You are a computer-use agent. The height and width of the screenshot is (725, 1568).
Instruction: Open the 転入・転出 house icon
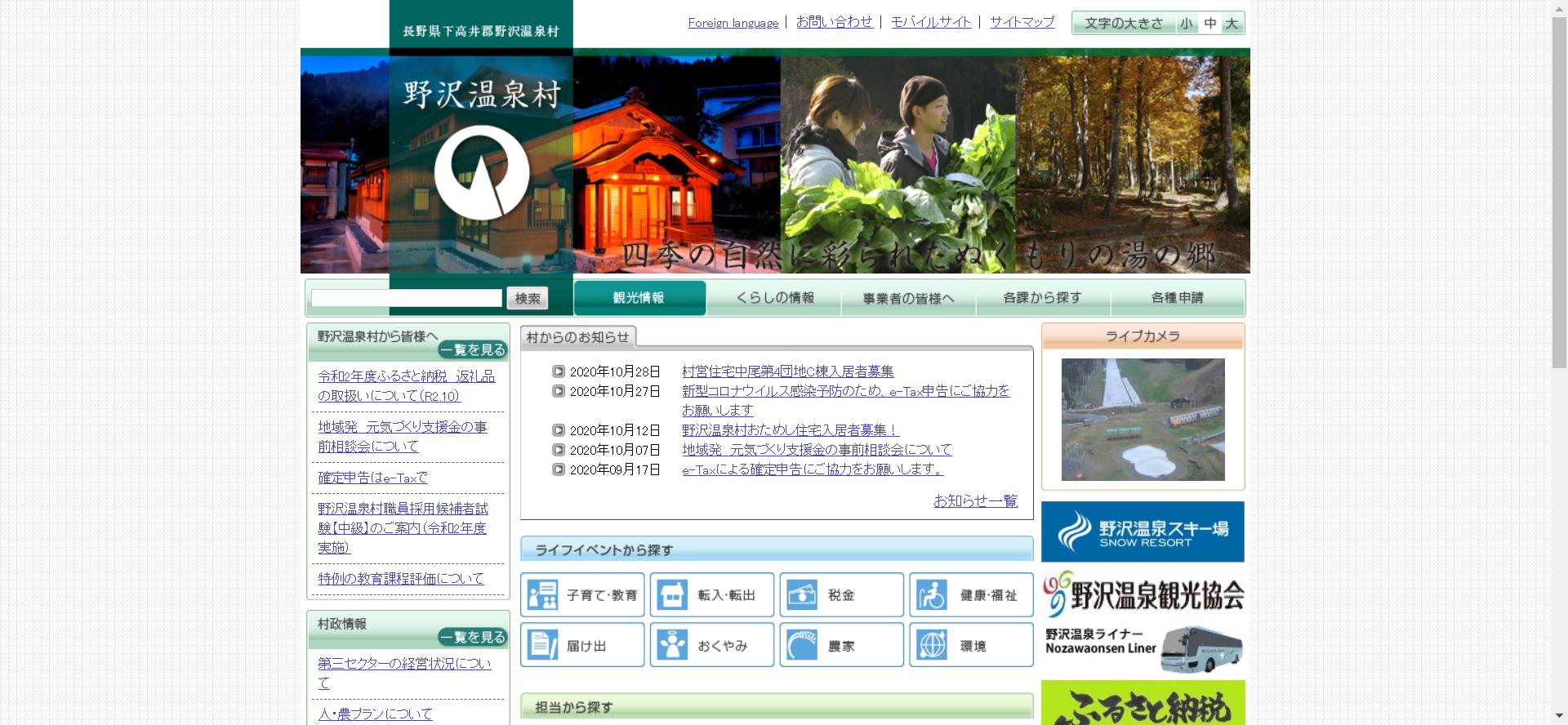pyautogui.click(x=672, y=595)
